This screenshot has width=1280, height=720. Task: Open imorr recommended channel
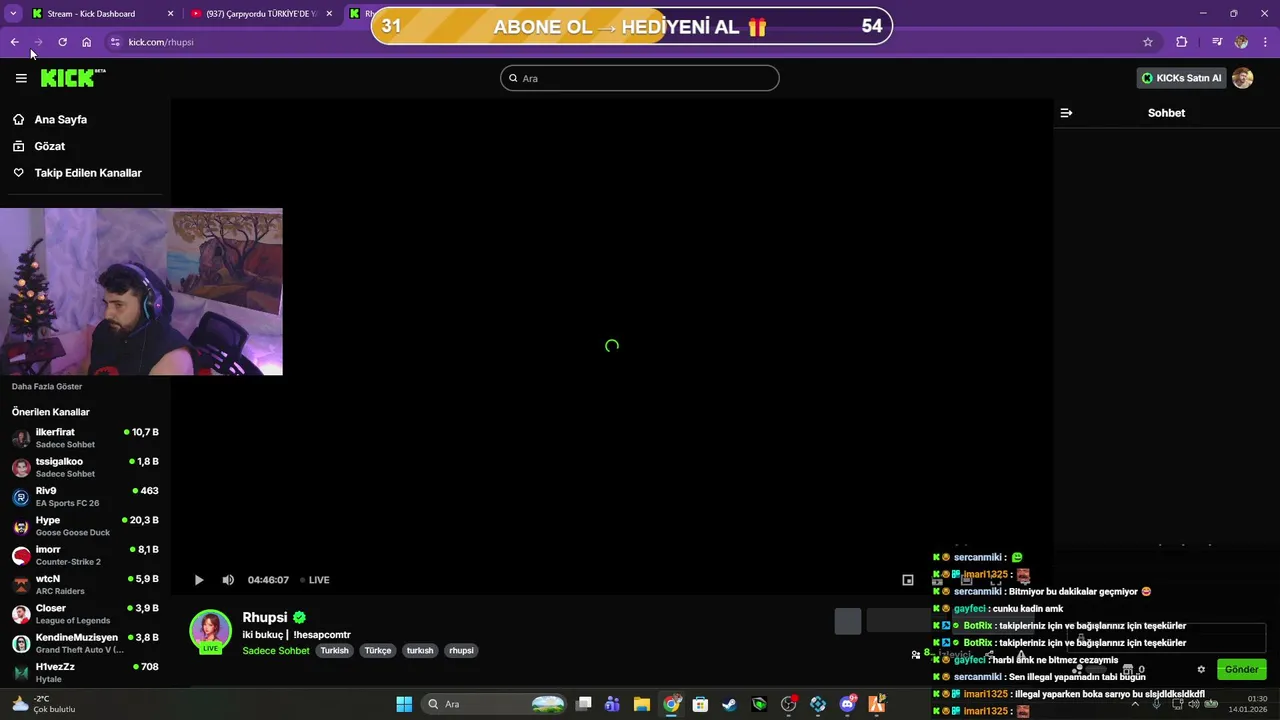tap(85, 555)
